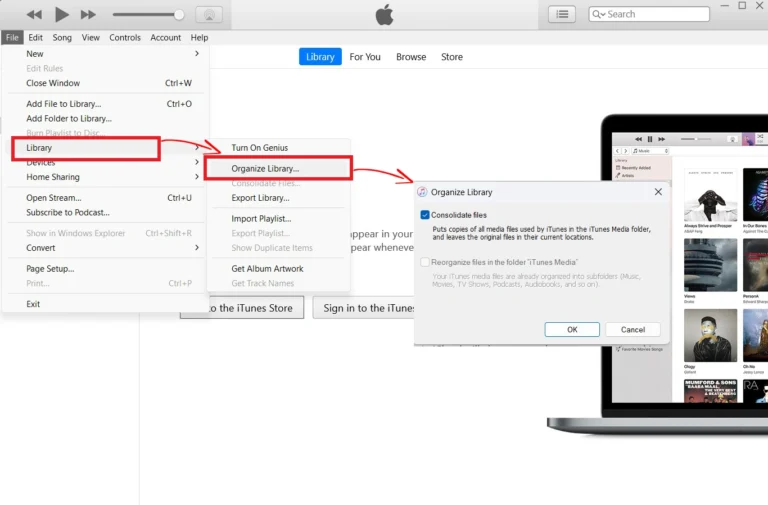Viewport: 768px width, 505px height.
Task: Expand the Convert submenu
Action: click(x=105, y=248)
